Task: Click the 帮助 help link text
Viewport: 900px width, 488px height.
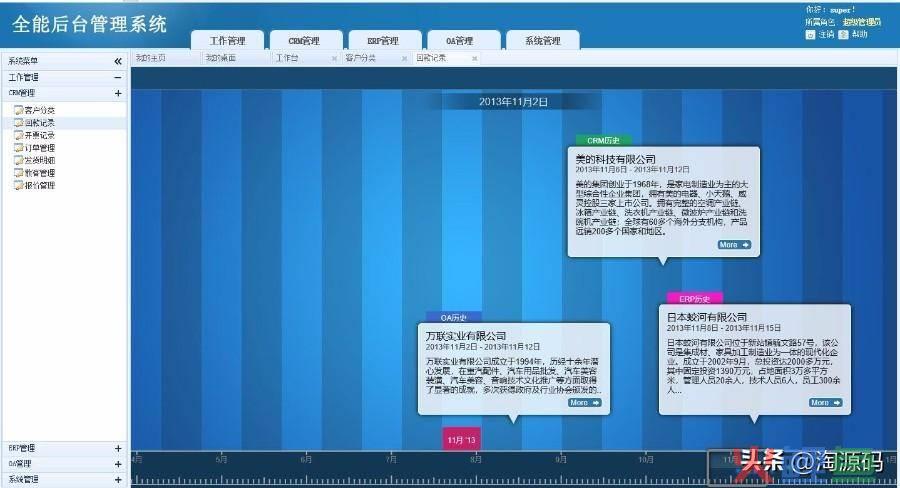Action: point(859,34)
